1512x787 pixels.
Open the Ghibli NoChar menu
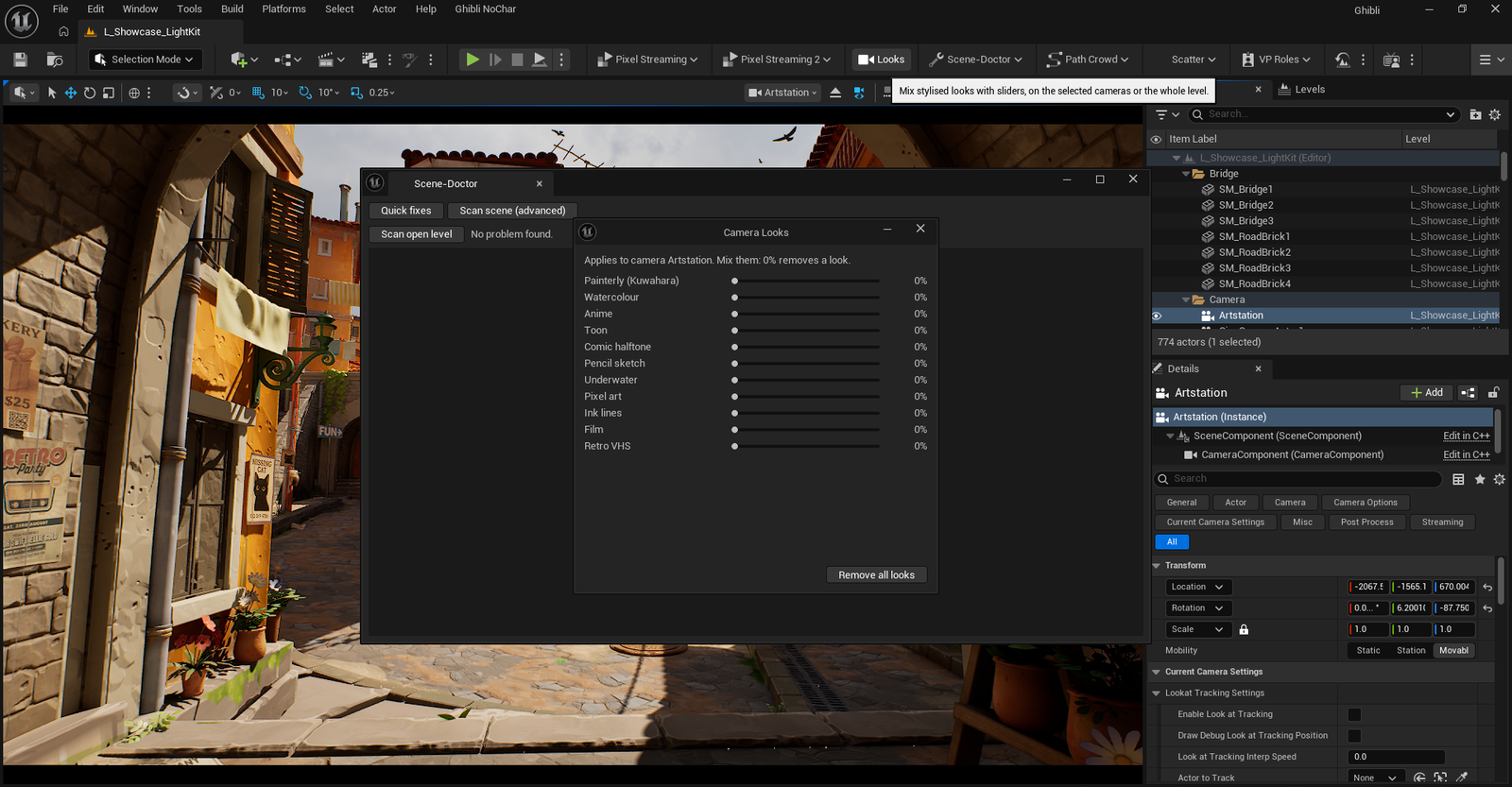[x=486, y=9]
